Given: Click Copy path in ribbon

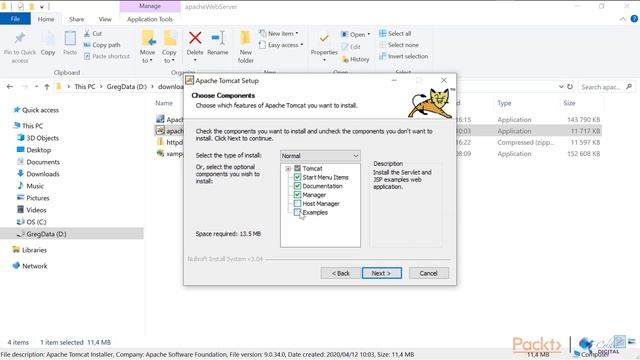Looking at the screenshot, I should tap(102, 45).
